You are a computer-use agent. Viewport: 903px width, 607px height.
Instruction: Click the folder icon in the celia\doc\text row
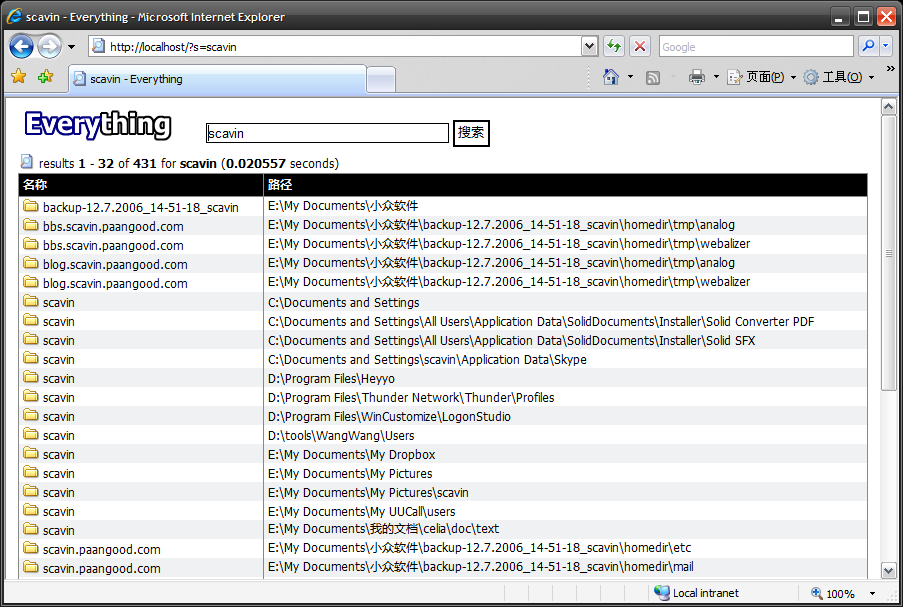tap(31, 529)
